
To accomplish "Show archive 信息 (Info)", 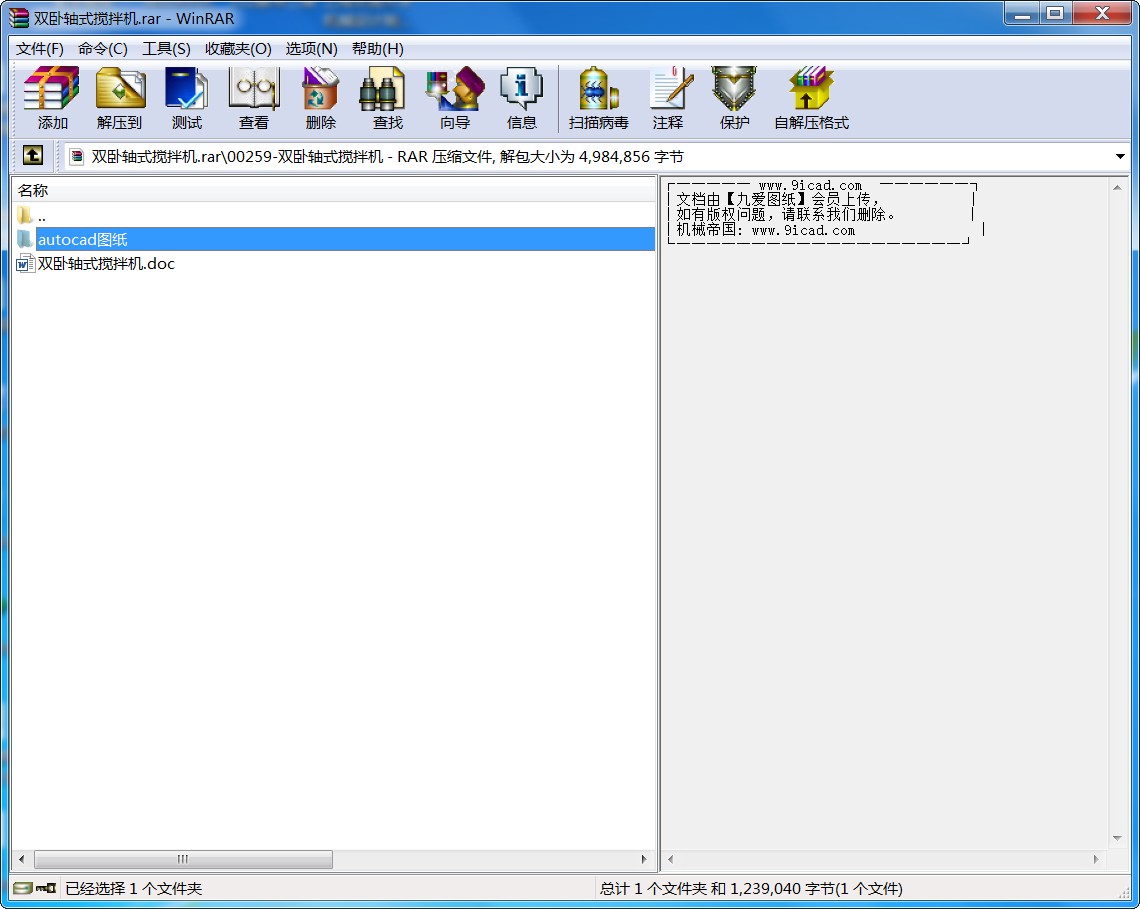I will [x=521, y=98].
